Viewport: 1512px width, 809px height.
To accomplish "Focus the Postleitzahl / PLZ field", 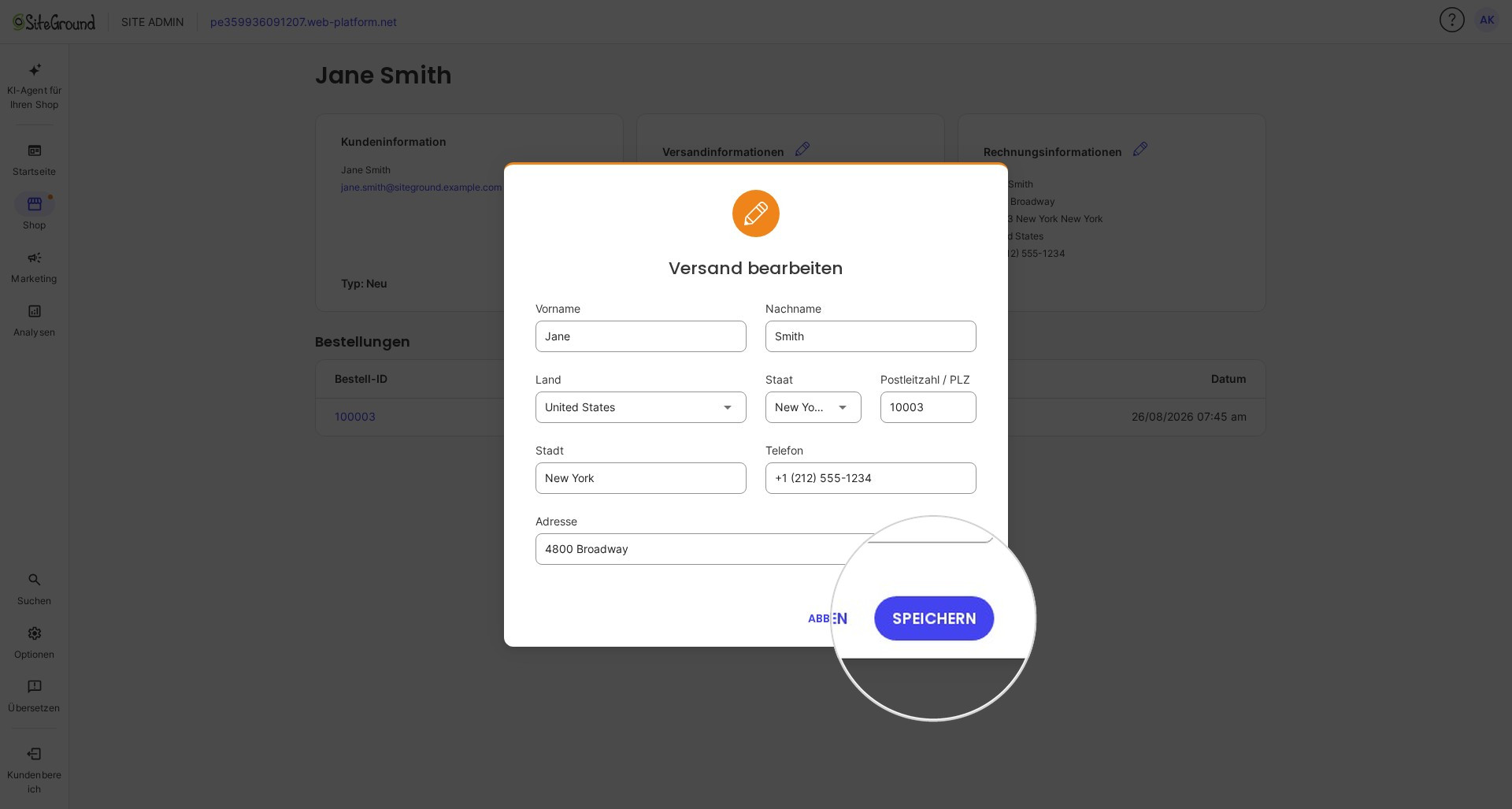I will (928, 407).
